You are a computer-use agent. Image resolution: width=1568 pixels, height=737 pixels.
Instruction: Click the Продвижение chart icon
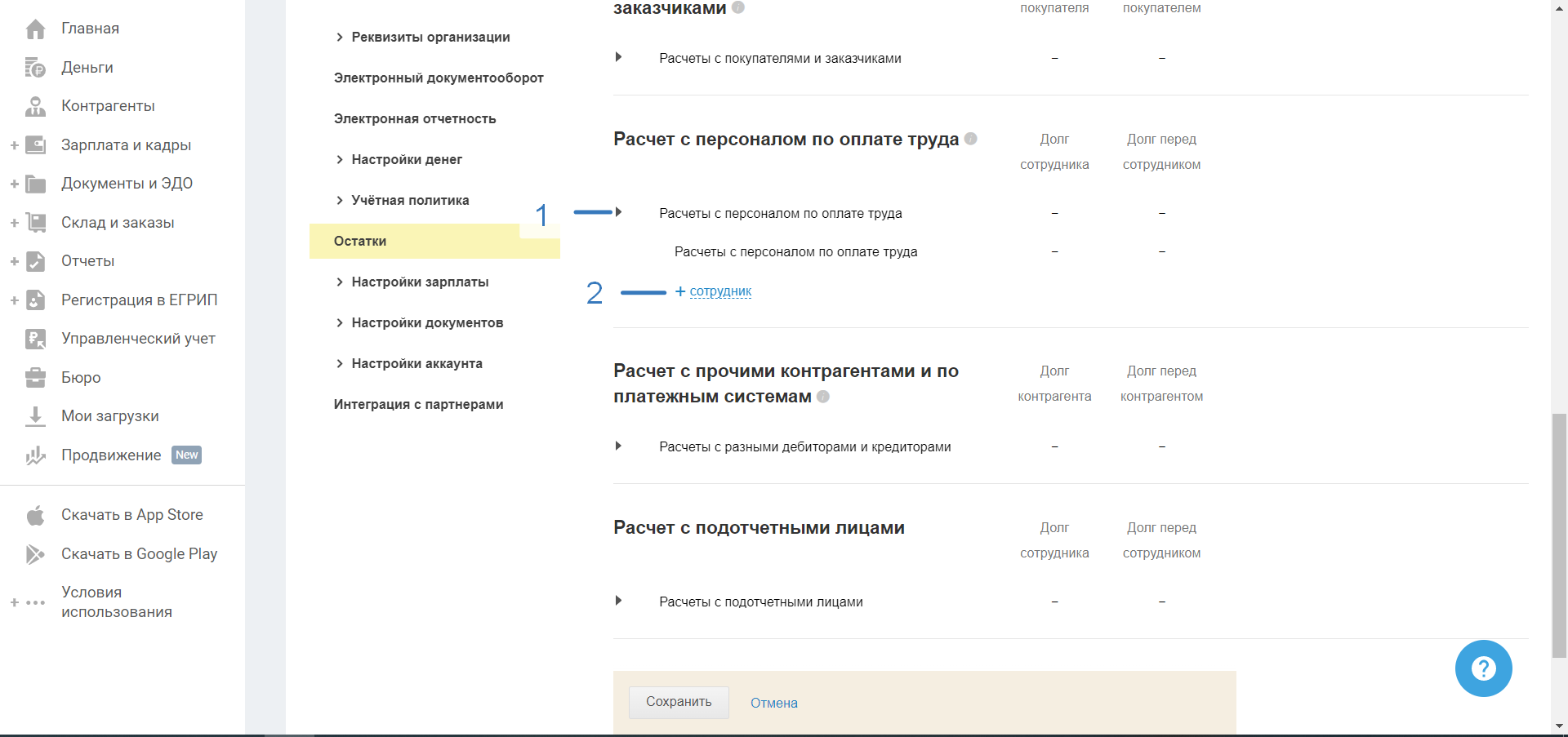coord(35,455)
